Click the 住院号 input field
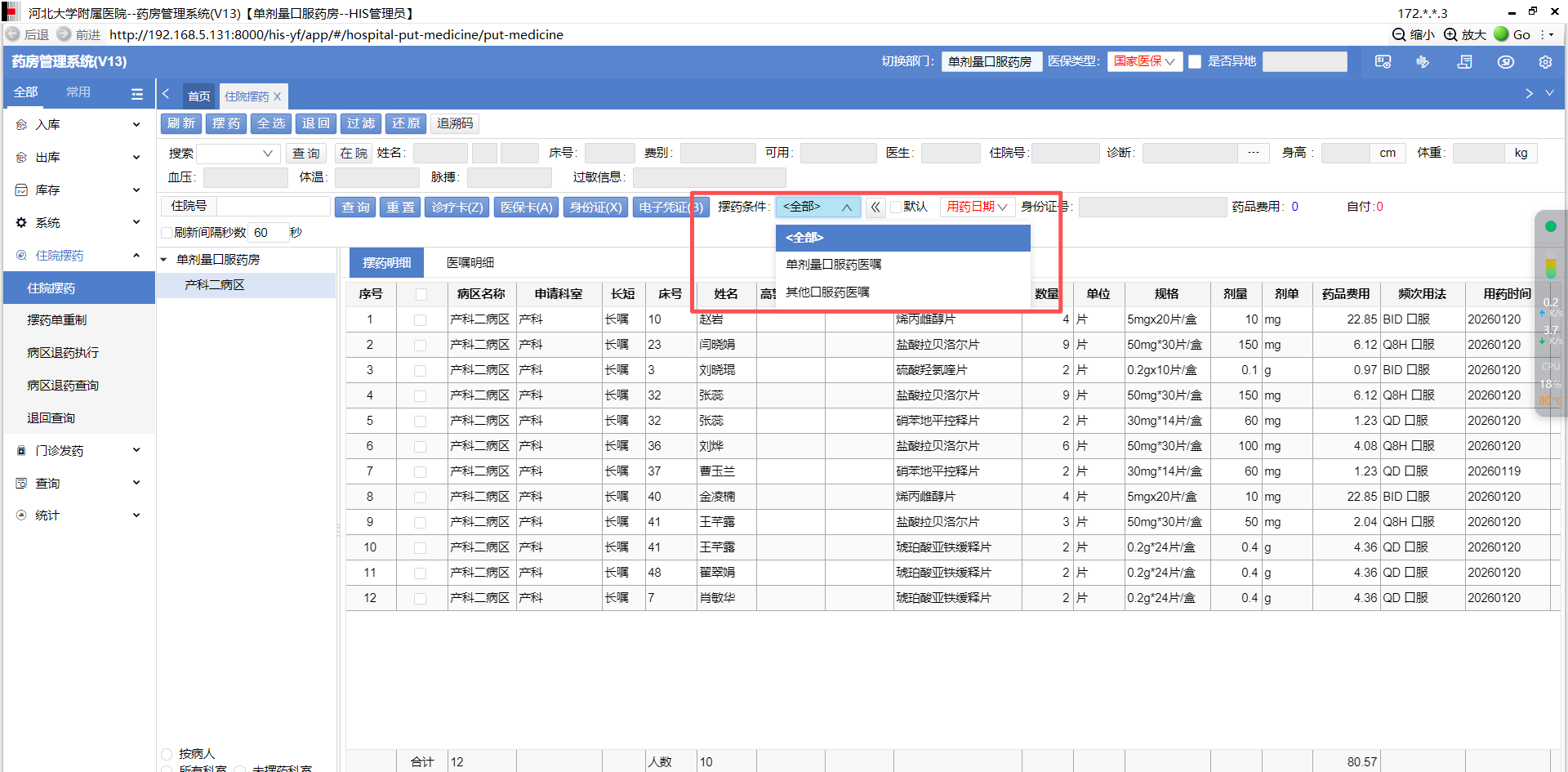1568x772 pixels. [x=273, y=207]
